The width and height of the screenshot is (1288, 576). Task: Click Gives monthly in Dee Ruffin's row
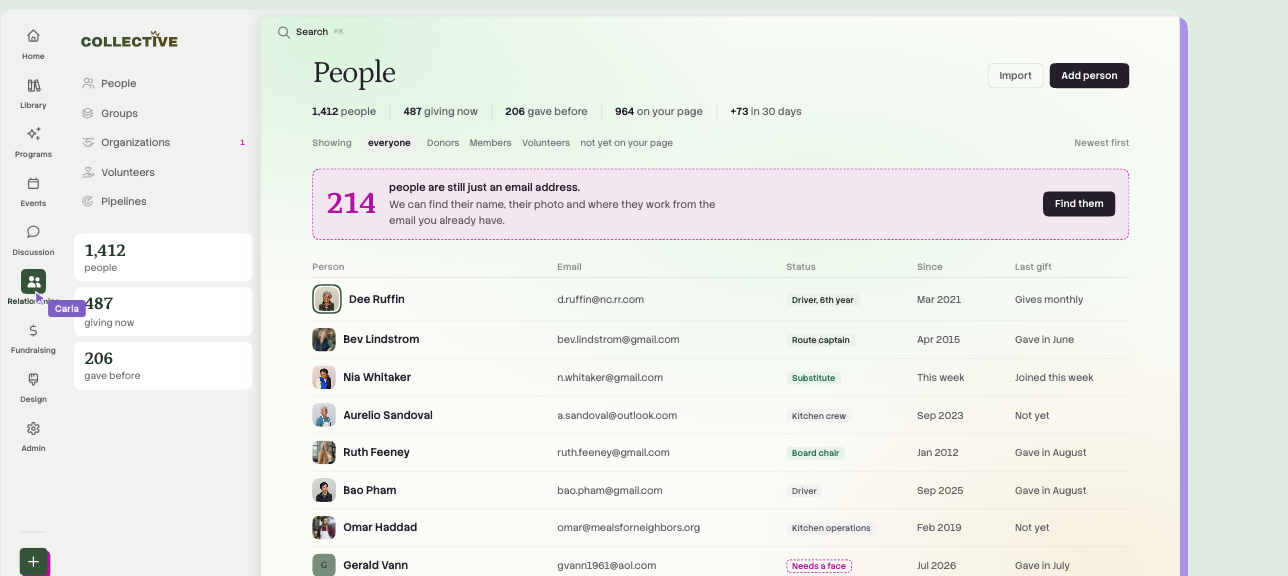point(1049,299)
